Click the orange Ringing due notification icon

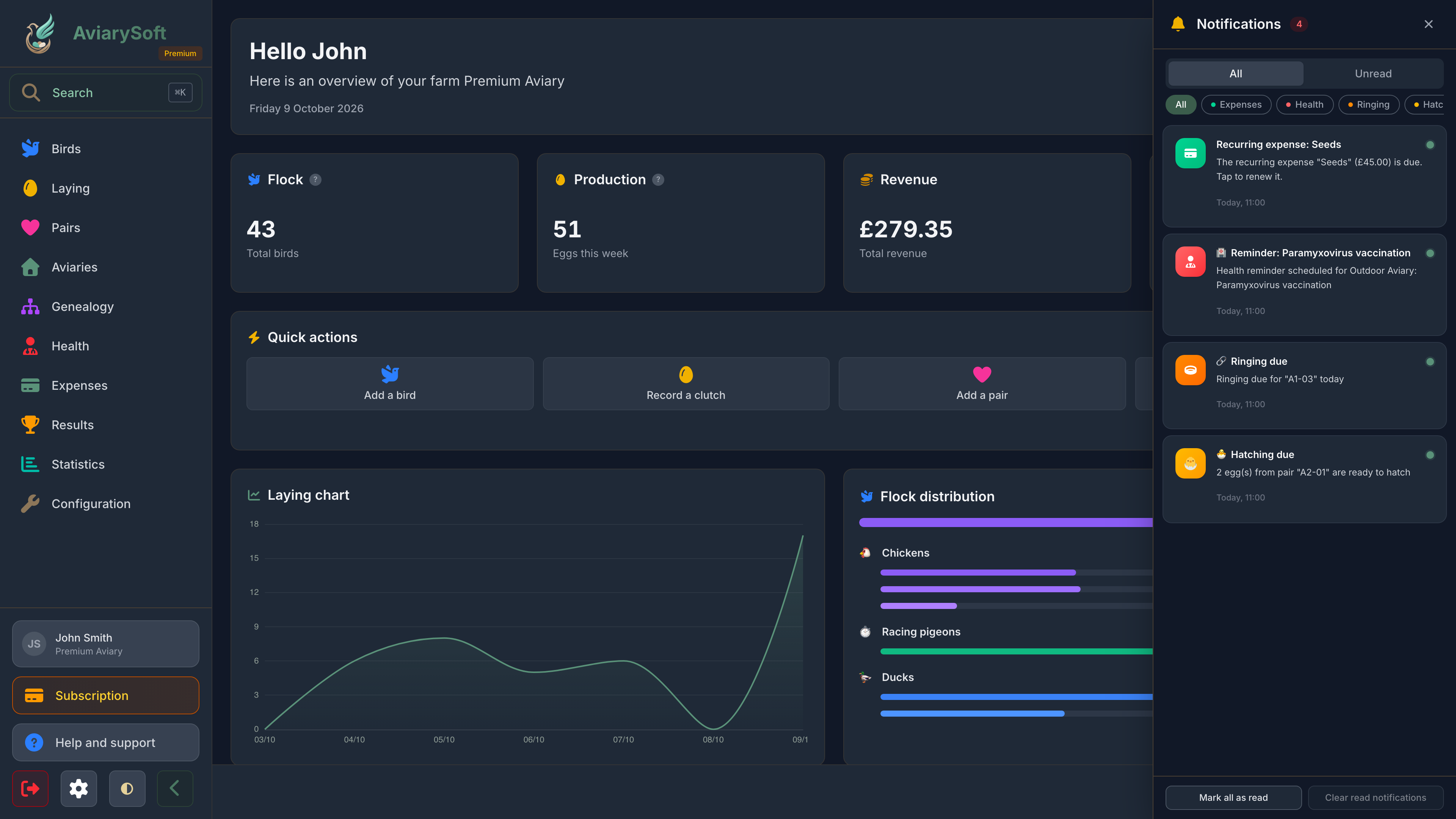point(1190,370)
